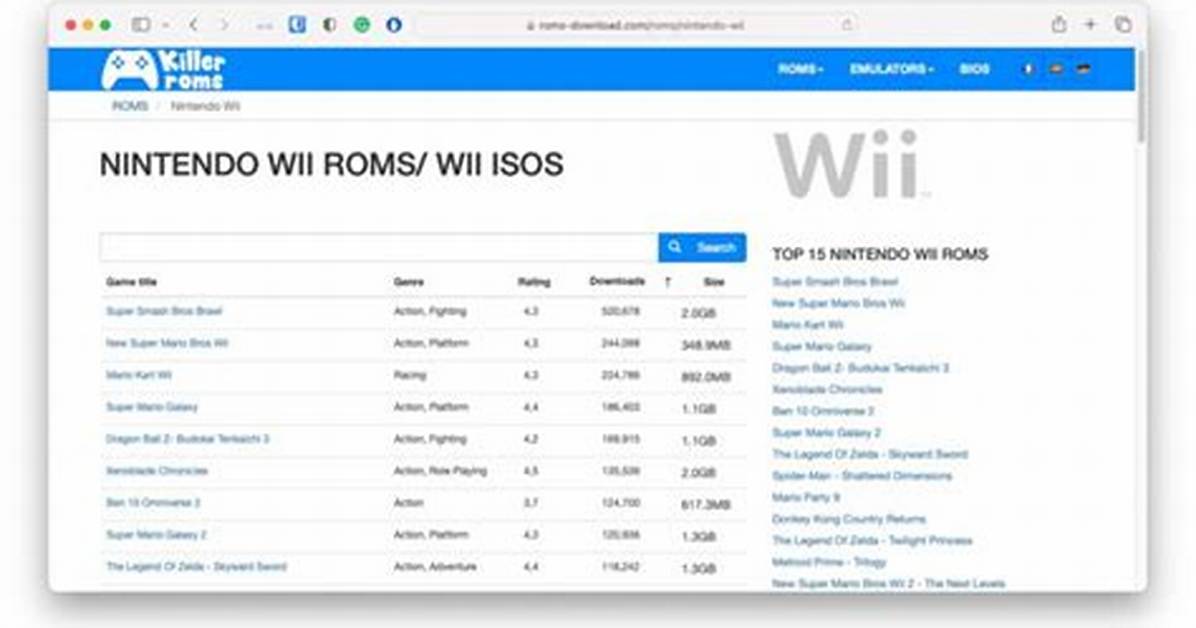Click the Action, Adventure genre cell
Image resolution: width=1196 pixels, height=628 pixels.
(435, 567)
